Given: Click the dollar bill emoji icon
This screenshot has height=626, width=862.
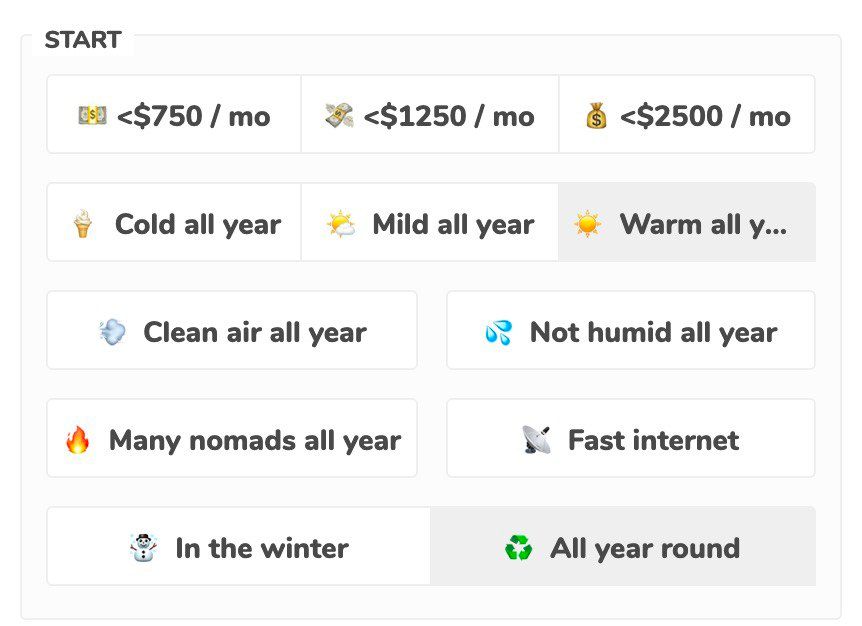Looking at the screenshot, I should (92, 116).
